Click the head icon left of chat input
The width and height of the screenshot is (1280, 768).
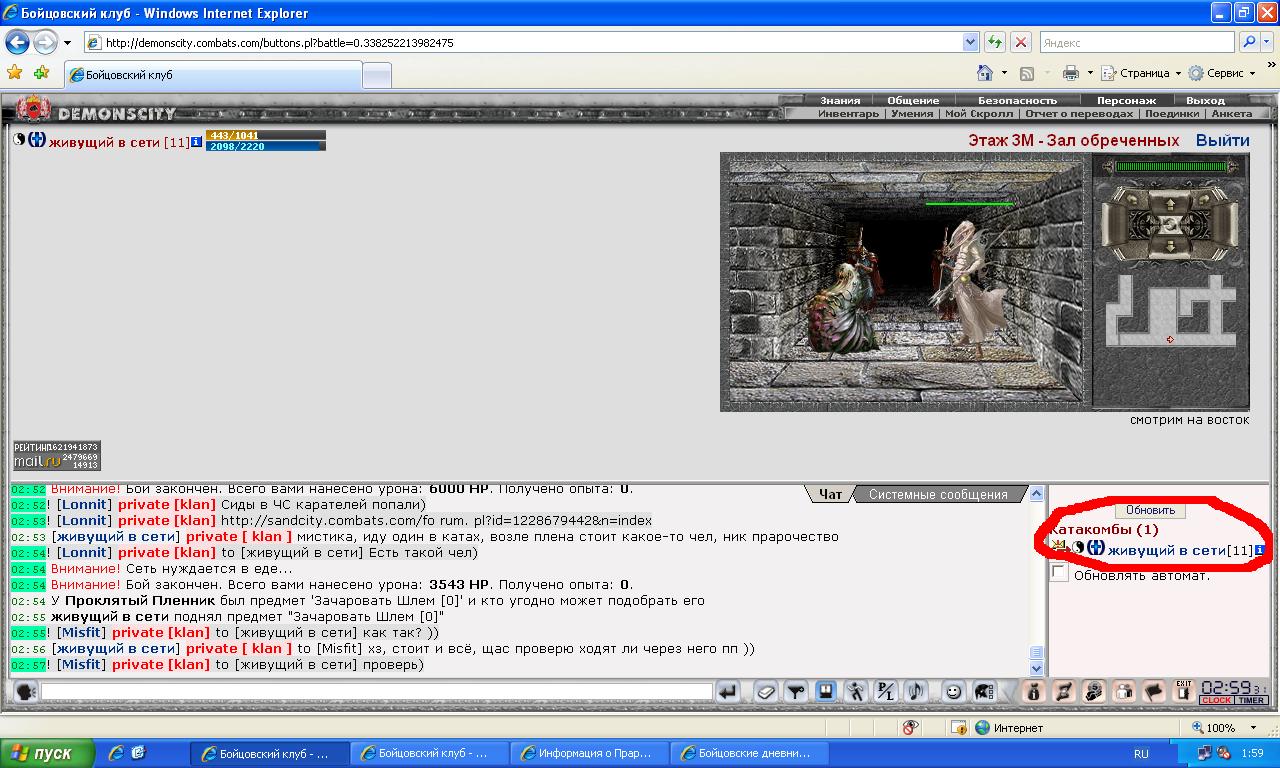[x=26, y=691]
